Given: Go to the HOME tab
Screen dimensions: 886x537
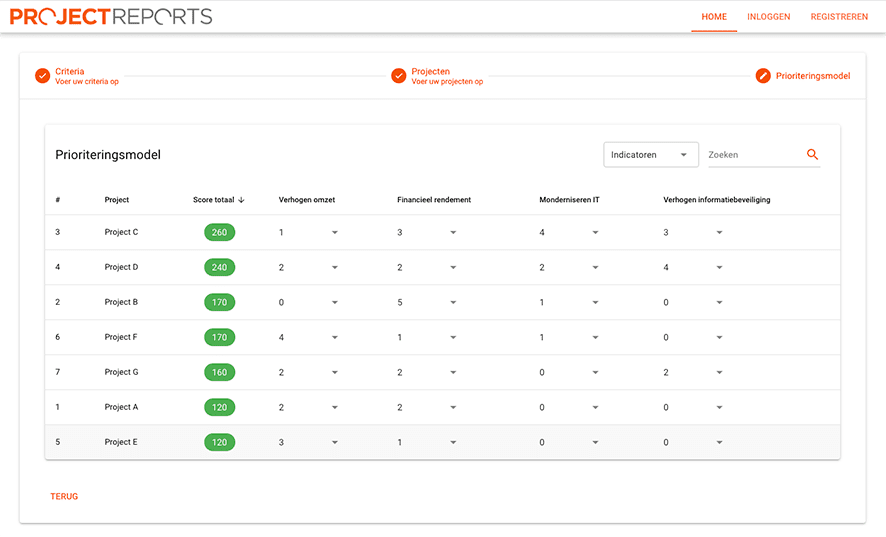Looking at the screenshot, I should coord(714,17).
